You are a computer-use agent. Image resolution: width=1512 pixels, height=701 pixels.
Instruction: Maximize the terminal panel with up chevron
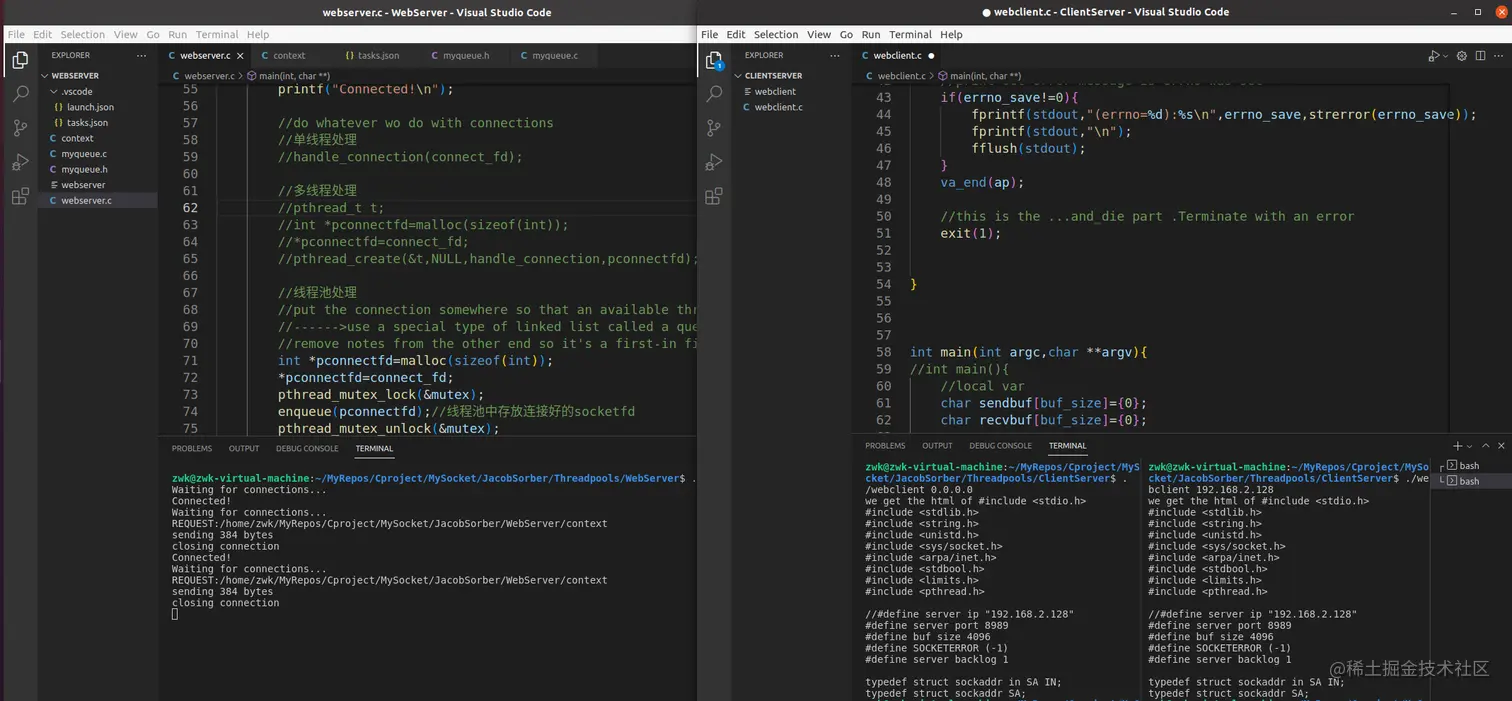[1486, 446]
